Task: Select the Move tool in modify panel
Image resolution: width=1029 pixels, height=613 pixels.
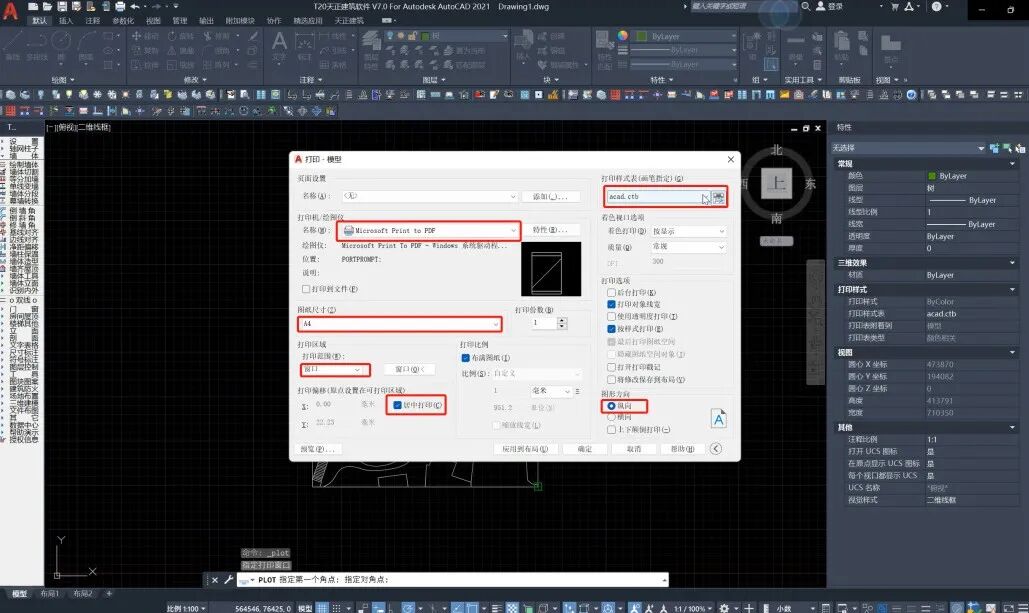Action: click(146, 36)
